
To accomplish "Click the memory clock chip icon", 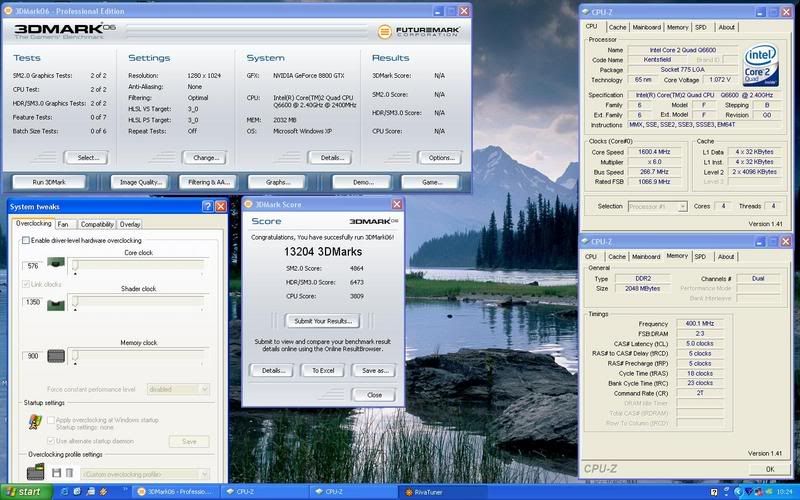I will coord(56,355).
